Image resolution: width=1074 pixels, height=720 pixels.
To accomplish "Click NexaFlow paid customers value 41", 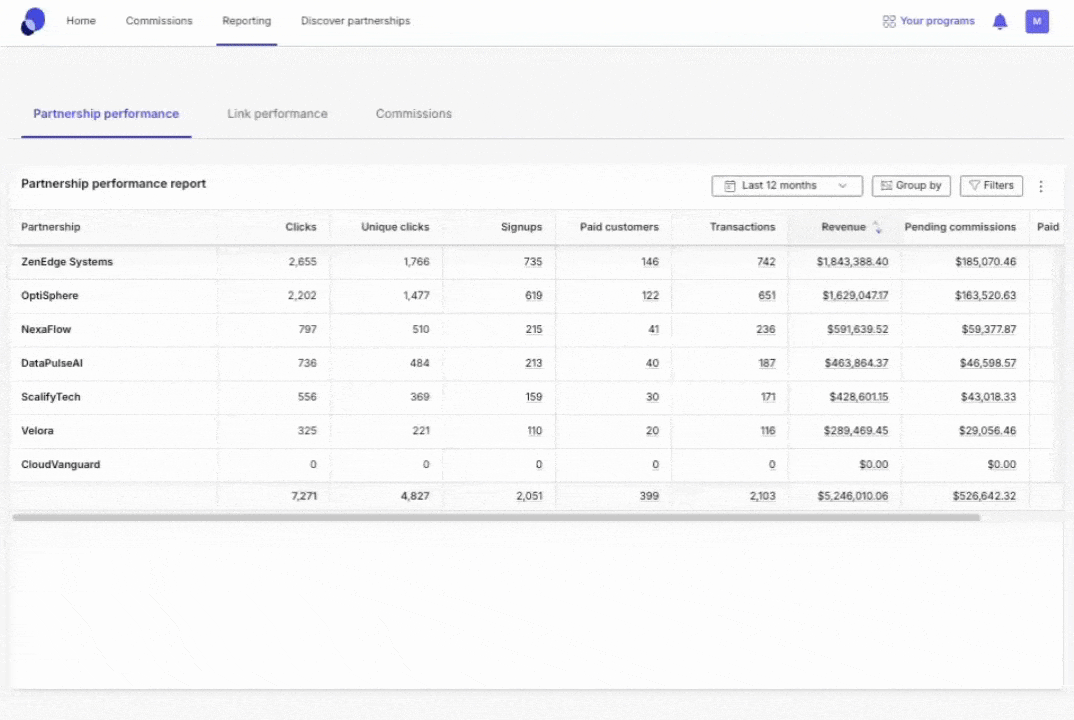I will click(653, 330).
